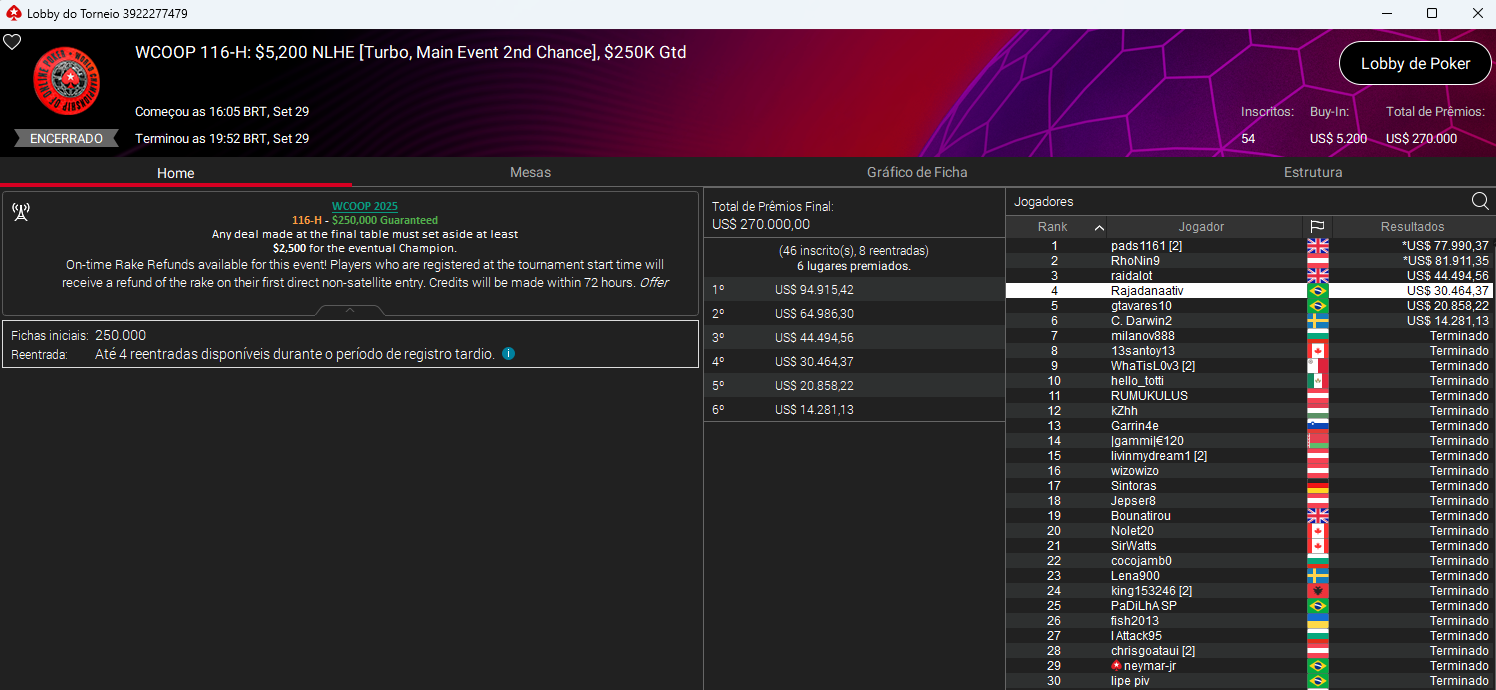Open the WCOOP 2025 link
The height and width of the screenshot is (690, 1496).
[x=364, y=206]
